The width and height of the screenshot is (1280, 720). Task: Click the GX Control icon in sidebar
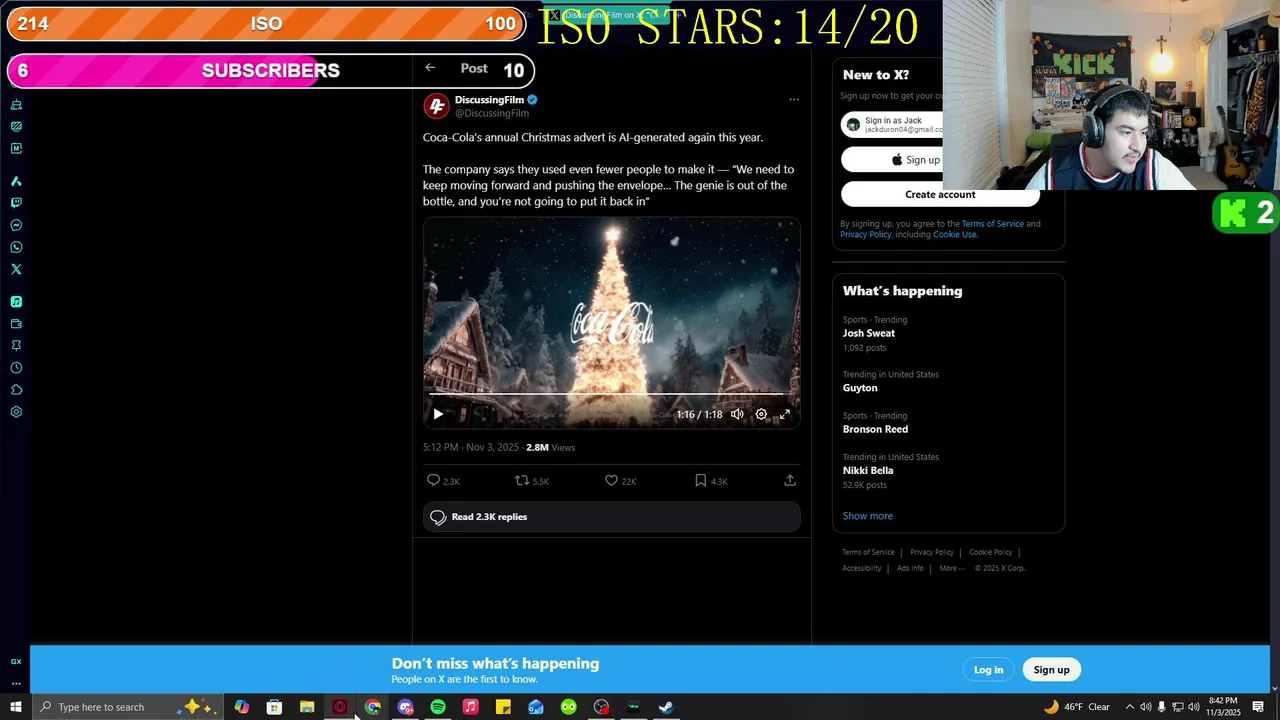[16, 127]
